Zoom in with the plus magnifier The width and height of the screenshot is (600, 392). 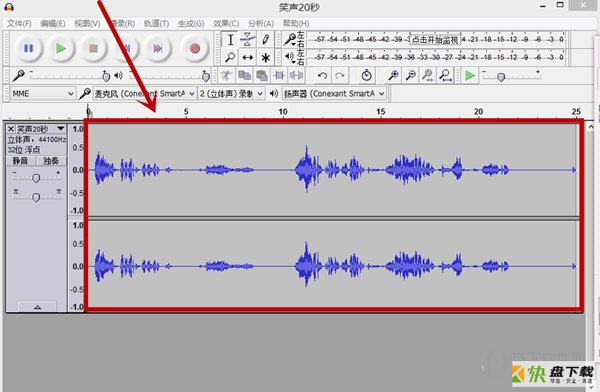pyautogui.click(x=393, y=76)
